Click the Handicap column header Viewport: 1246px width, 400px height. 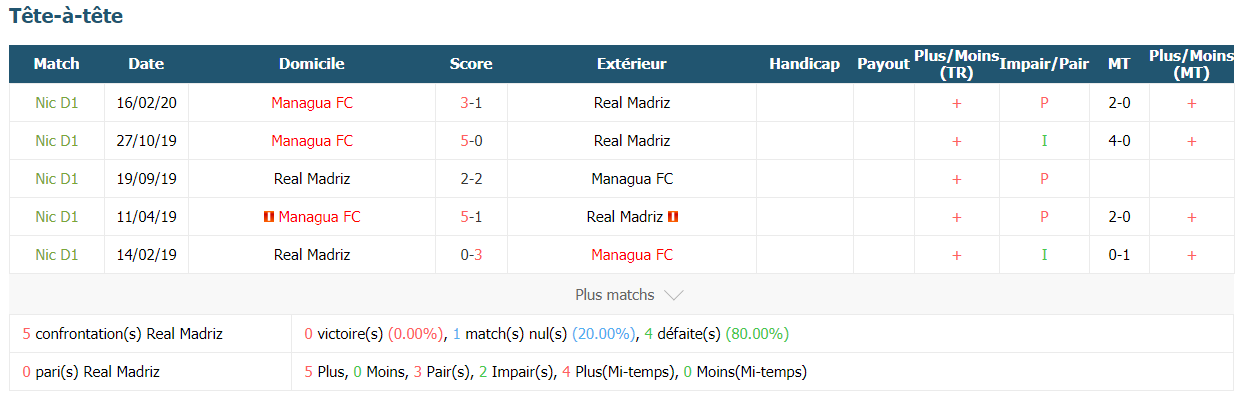805,64
